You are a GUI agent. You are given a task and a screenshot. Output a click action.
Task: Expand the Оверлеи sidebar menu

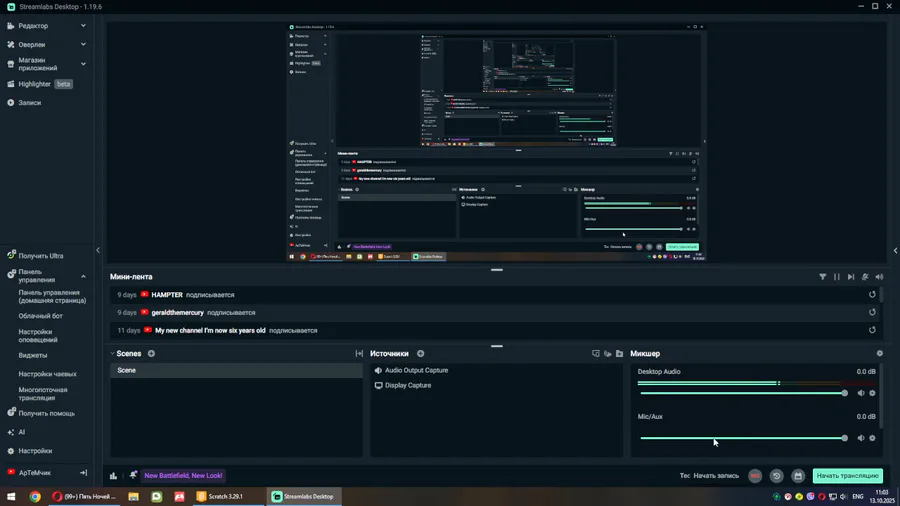click(x=46, y=45)
